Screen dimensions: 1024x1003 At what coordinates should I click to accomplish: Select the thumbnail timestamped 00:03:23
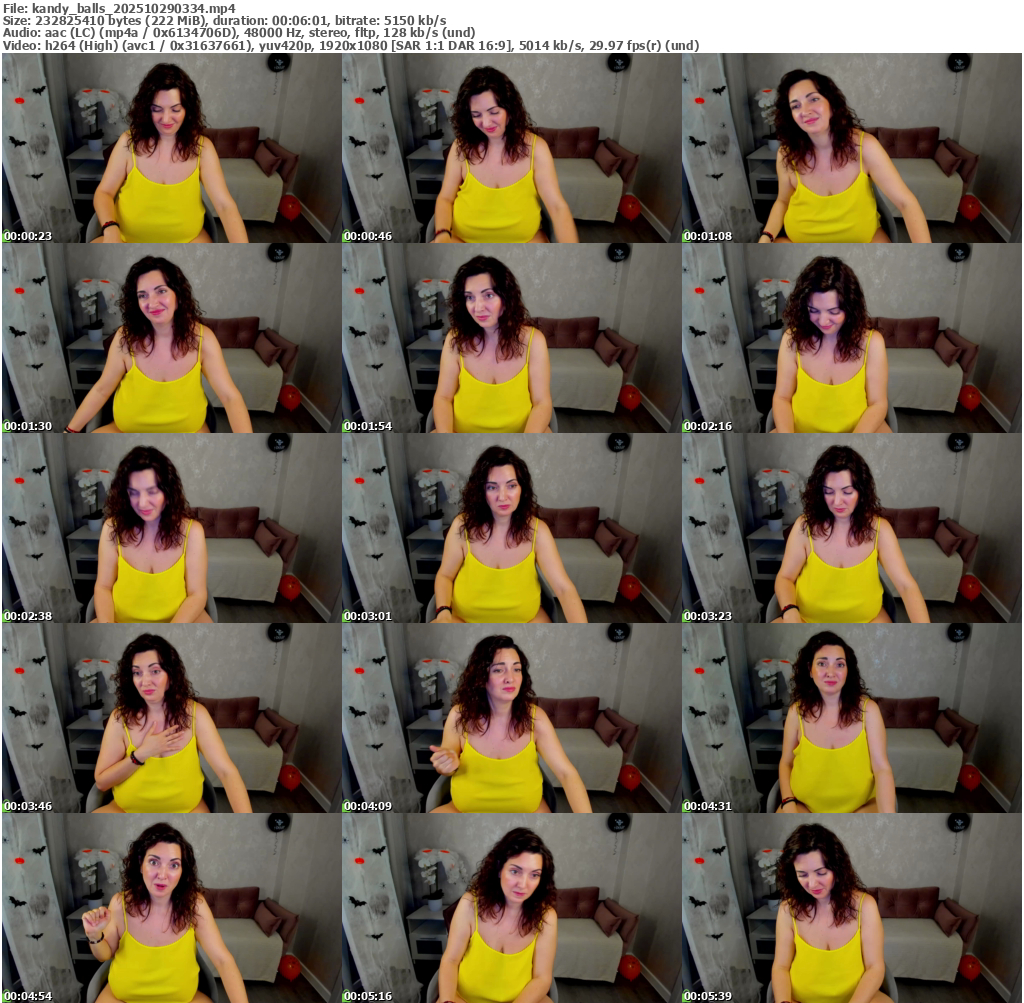852,528
